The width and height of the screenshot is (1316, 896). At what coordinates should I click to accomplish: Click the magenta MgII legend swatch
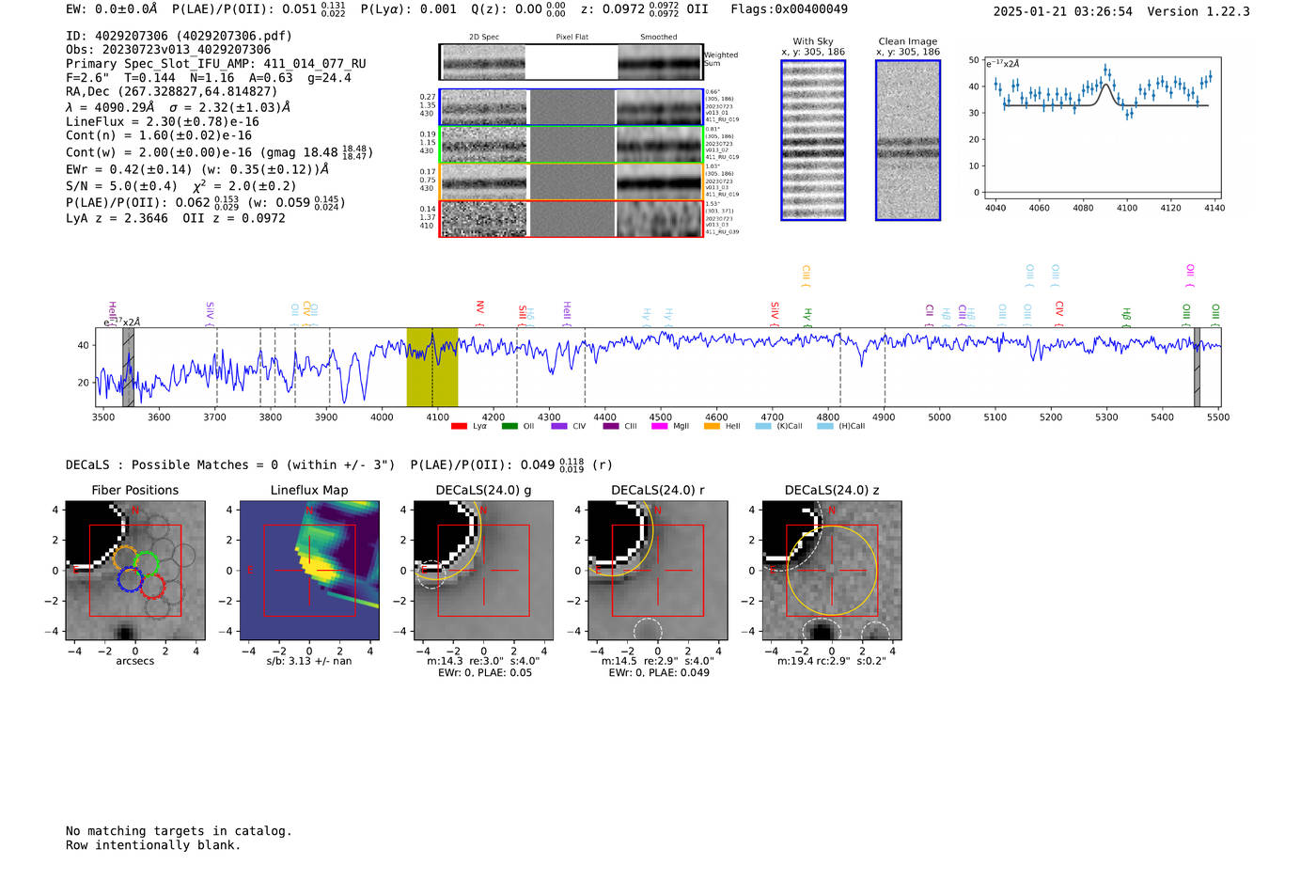click(x=659, y=426)
